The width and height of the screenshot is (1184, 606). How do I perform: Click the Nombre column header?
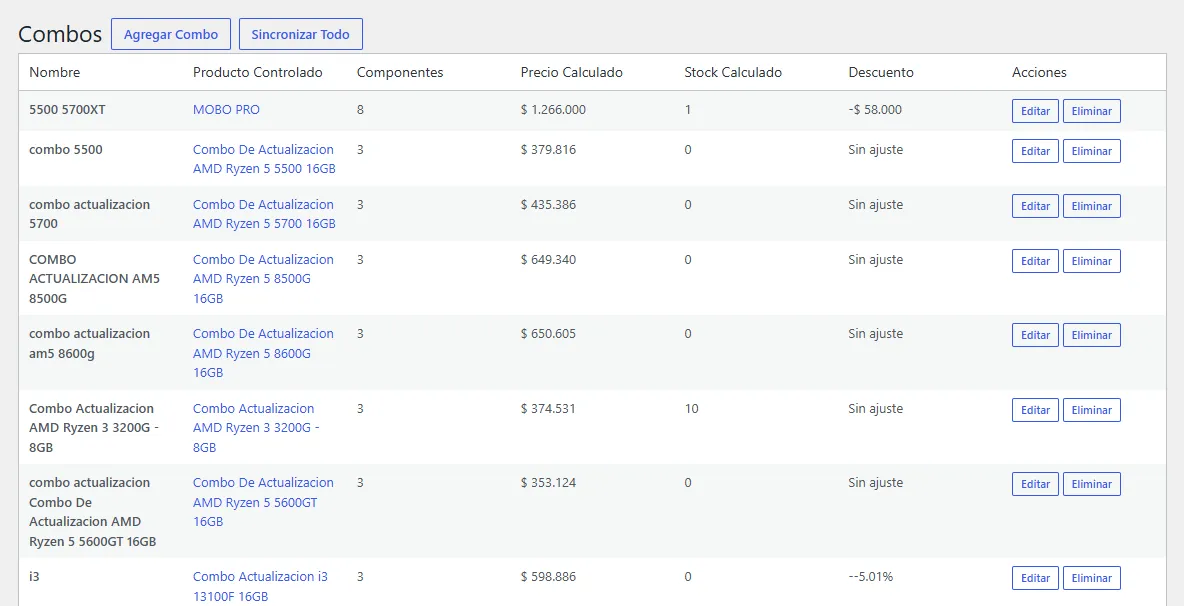coord(54,72)
